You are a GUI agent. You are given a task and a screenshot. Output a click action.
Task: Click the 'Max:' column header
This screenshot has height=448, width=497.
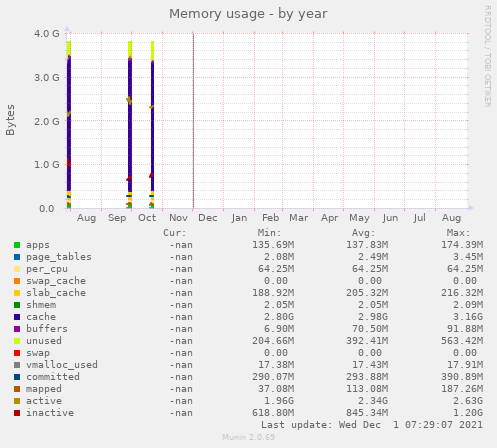pyautogui.click(x=458, y=233)
